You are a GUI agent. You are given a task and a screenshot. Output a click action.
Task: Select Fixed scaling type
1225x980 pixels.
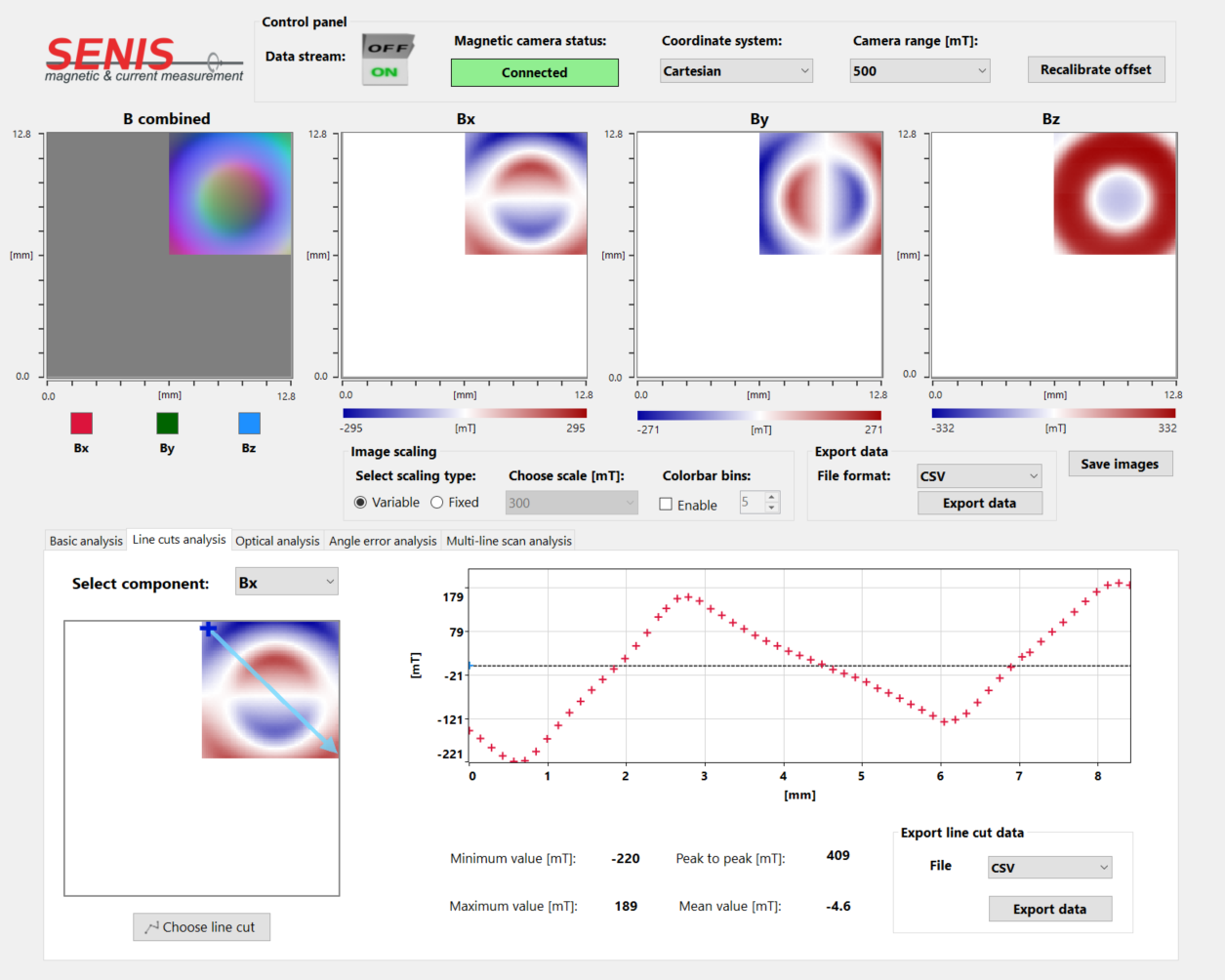pyautogui.click(x=437, y=503)
